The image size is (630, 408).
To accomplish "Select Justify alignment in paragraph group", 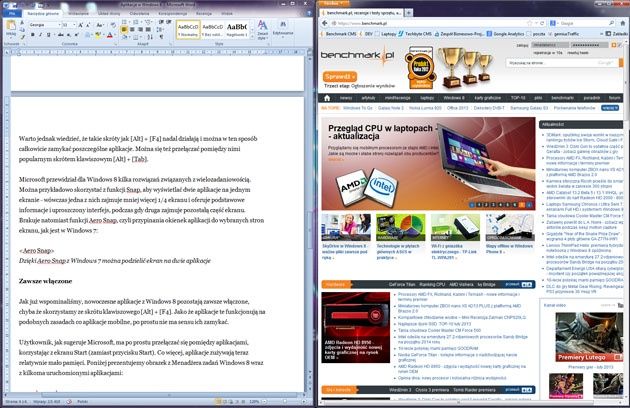I will (148, 29).
